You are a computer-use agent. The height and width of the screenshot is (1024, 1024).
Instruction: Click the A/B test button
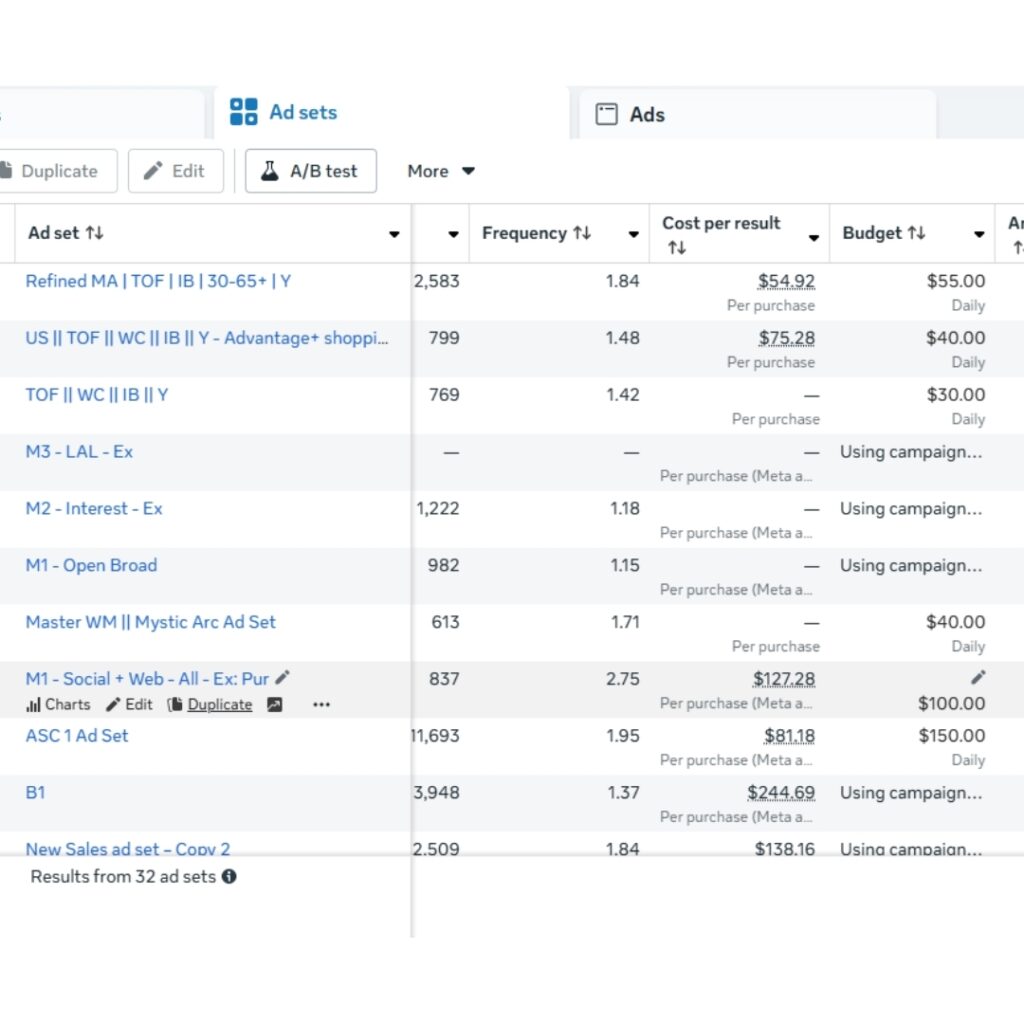310,171
